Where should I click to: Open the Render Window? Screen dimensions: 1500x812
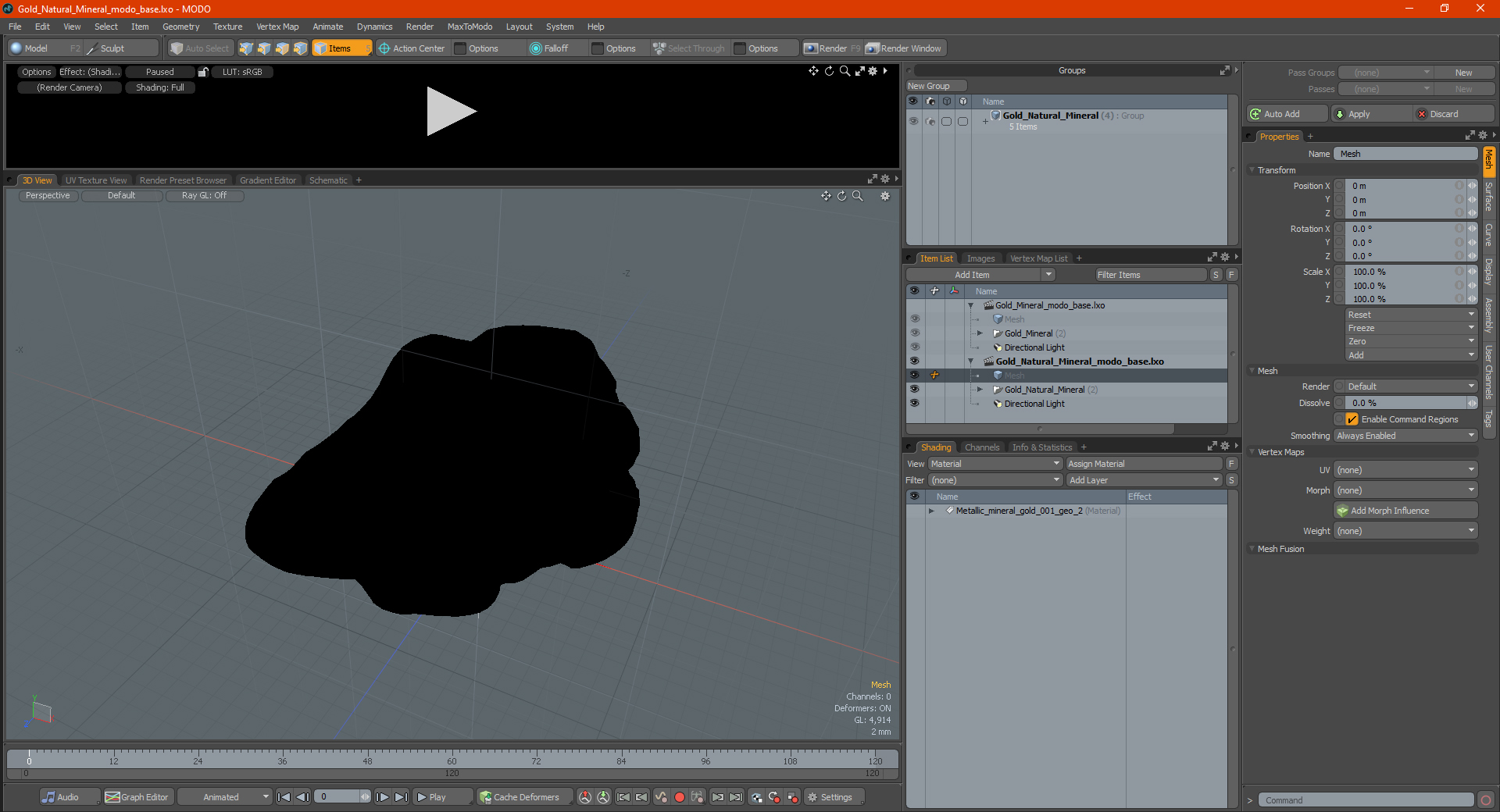click(905, 48)
